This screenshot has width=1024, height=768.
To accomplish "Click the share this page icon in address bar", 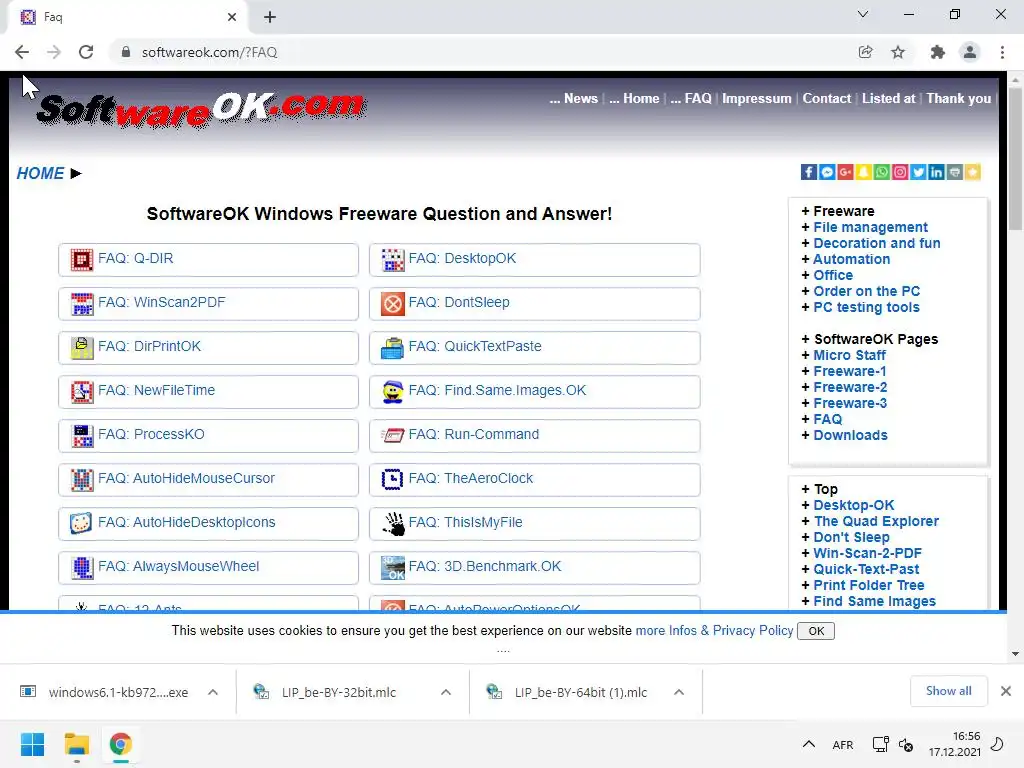I will (865, 52).
